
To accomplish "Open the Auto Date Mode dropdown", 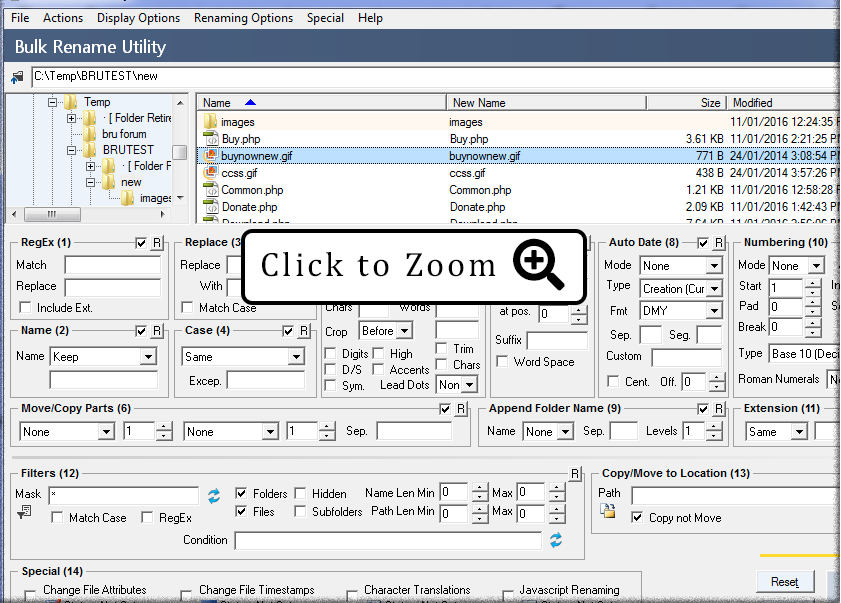I will (x=714, y=266).
